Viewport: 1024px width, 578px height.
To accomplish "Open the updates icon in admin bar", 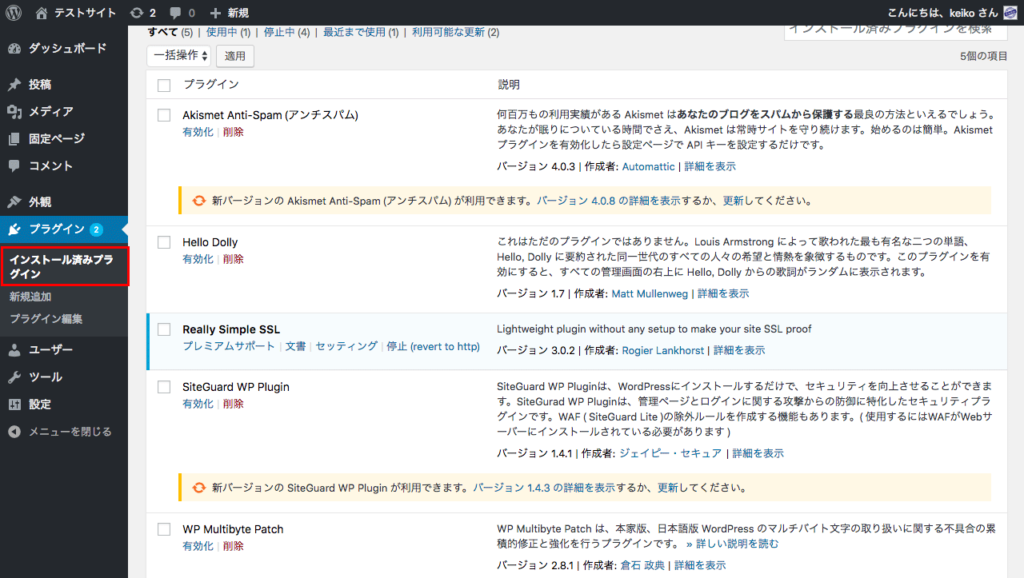I will (x=136, y=12).
